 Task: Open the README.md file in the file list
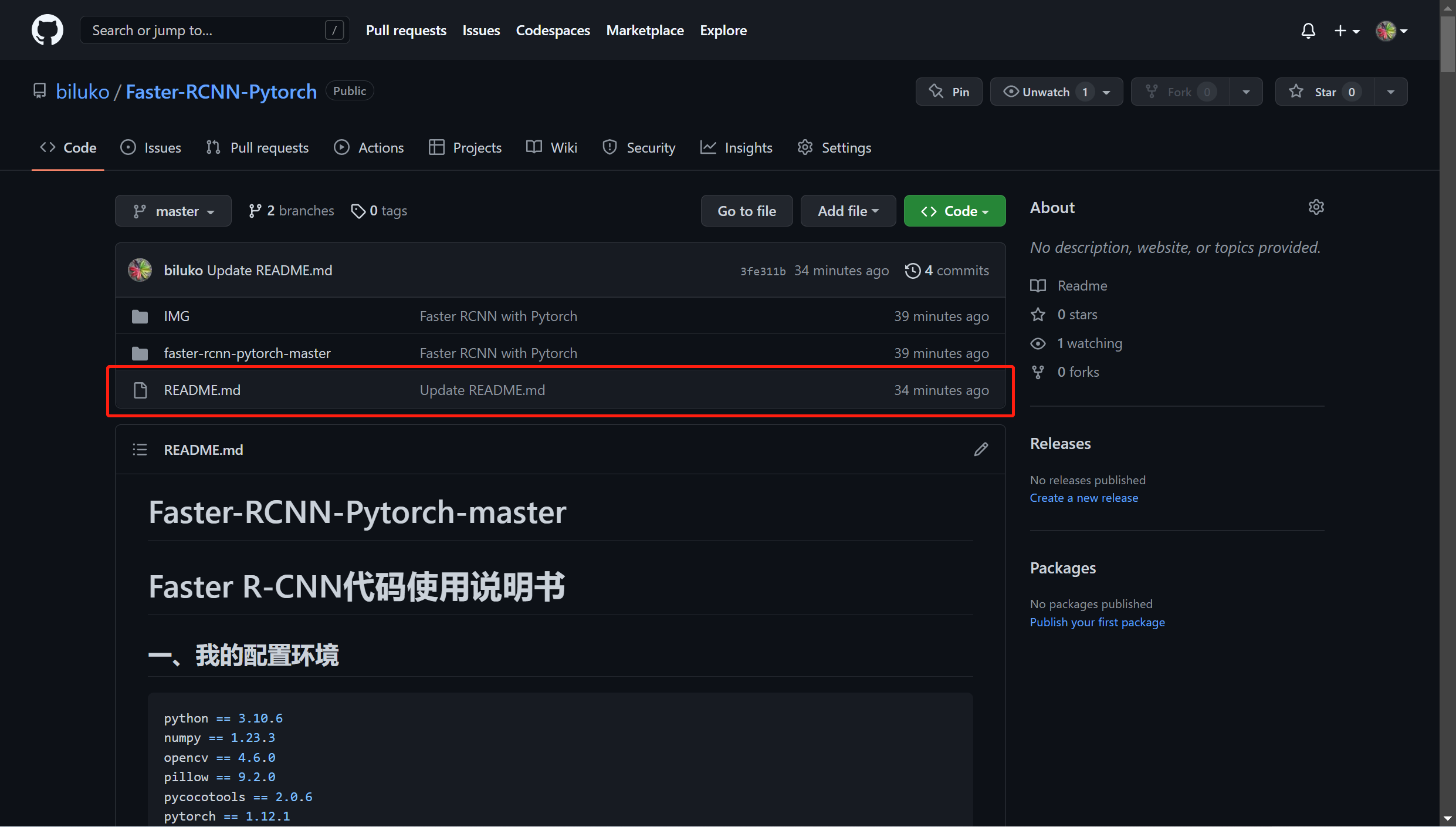(202, 390)
